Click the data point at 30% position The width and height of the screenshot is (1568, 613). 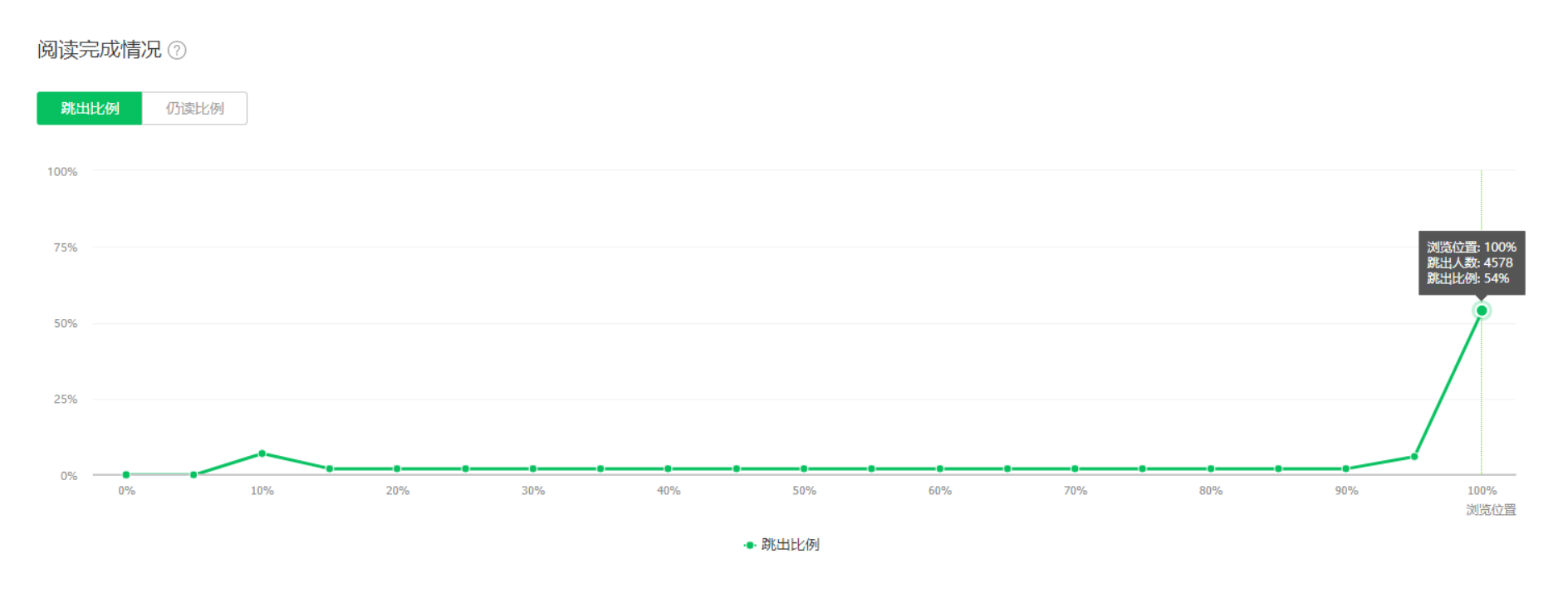pos(533,469)
